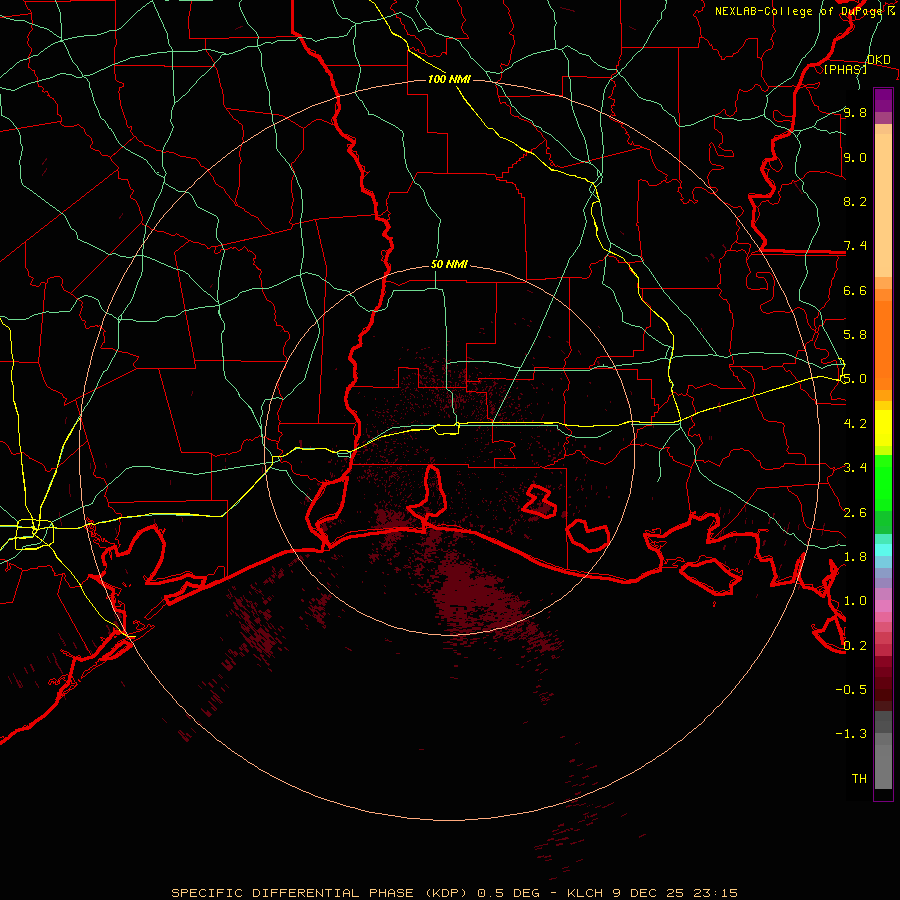The image size is (900, 900).
Task: Click the 7.4 scale value
Action: [x=855, y=246]
